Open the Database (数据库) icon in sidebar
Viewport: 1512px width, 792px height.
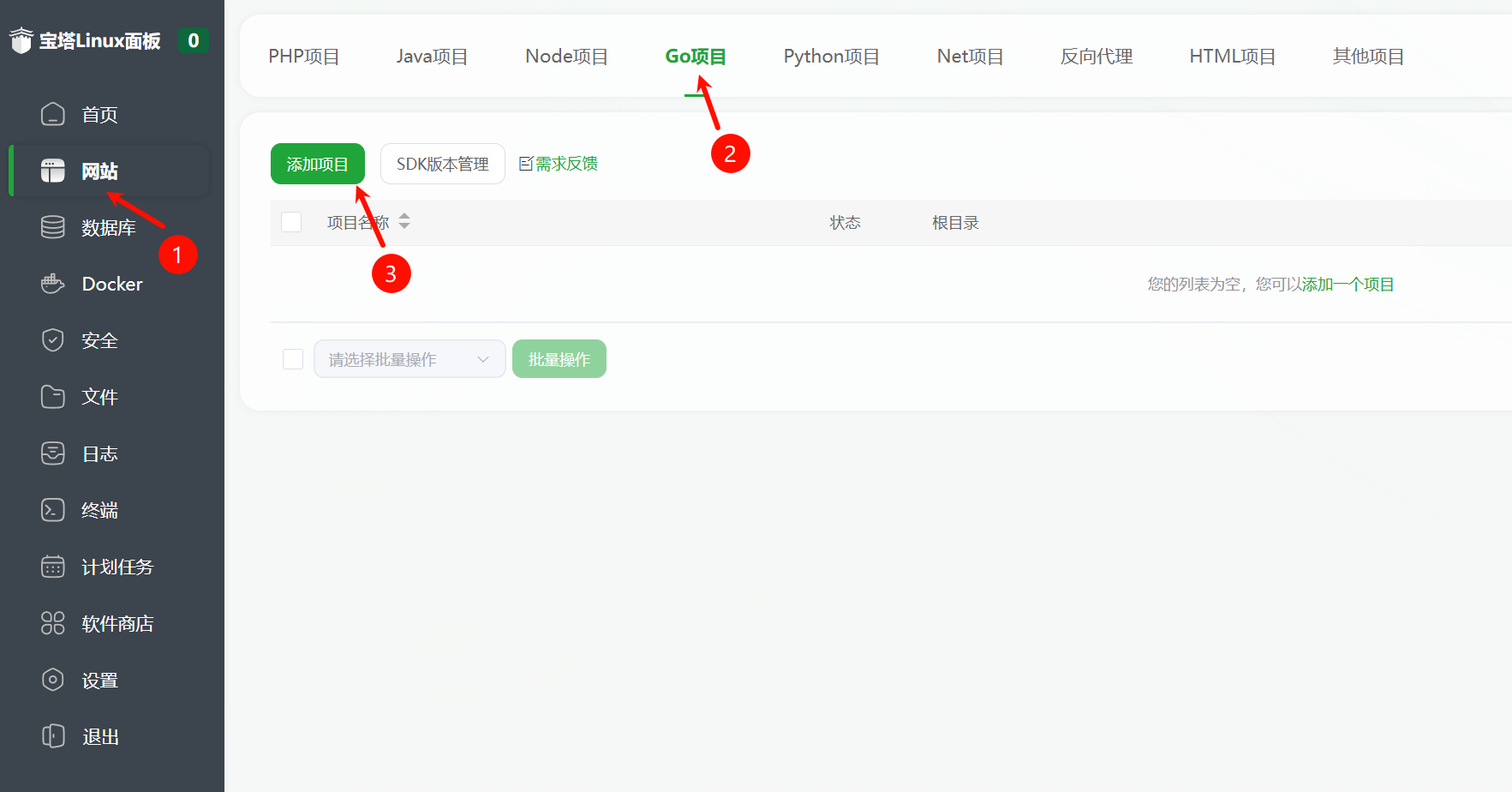[x=53, y=227]
